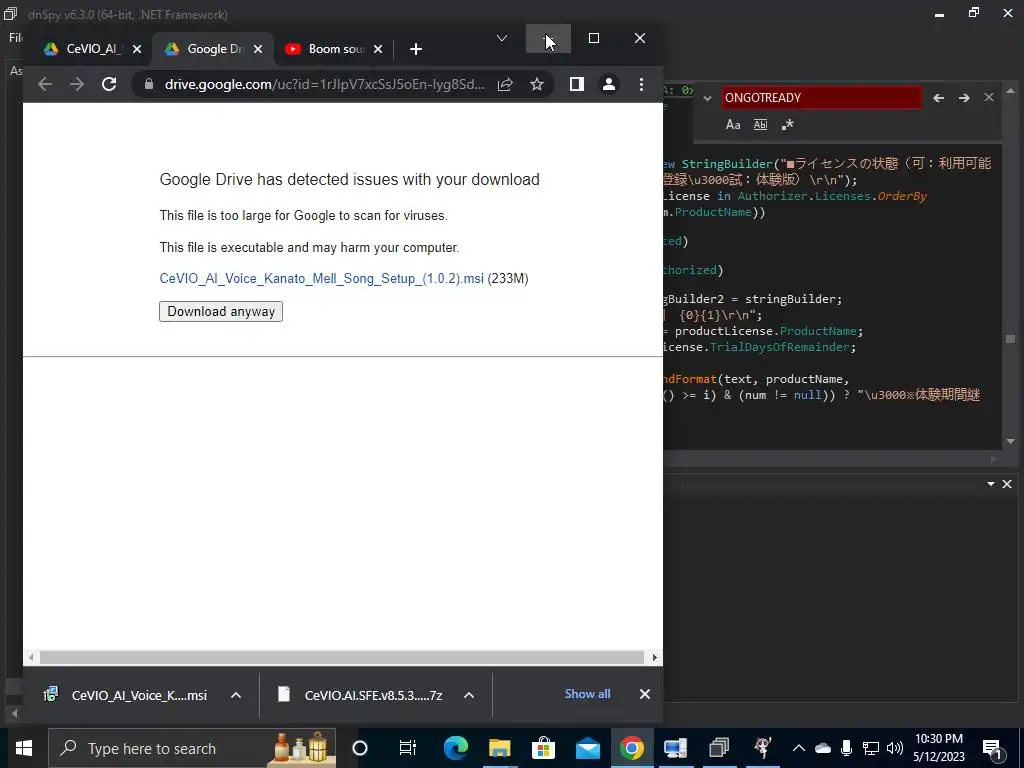Open File Explorer from taskbar
Image resolution: width=1024 pixels, height=768 pixels.
pos(500,748)
